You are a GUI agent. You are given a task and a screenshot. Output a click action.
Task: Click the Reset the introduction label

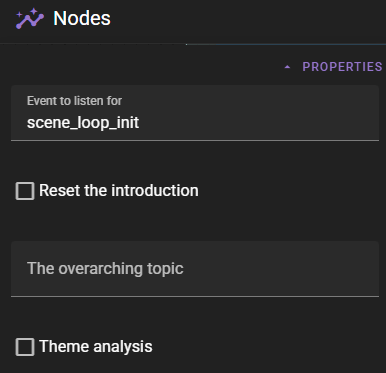coord(119,191)
